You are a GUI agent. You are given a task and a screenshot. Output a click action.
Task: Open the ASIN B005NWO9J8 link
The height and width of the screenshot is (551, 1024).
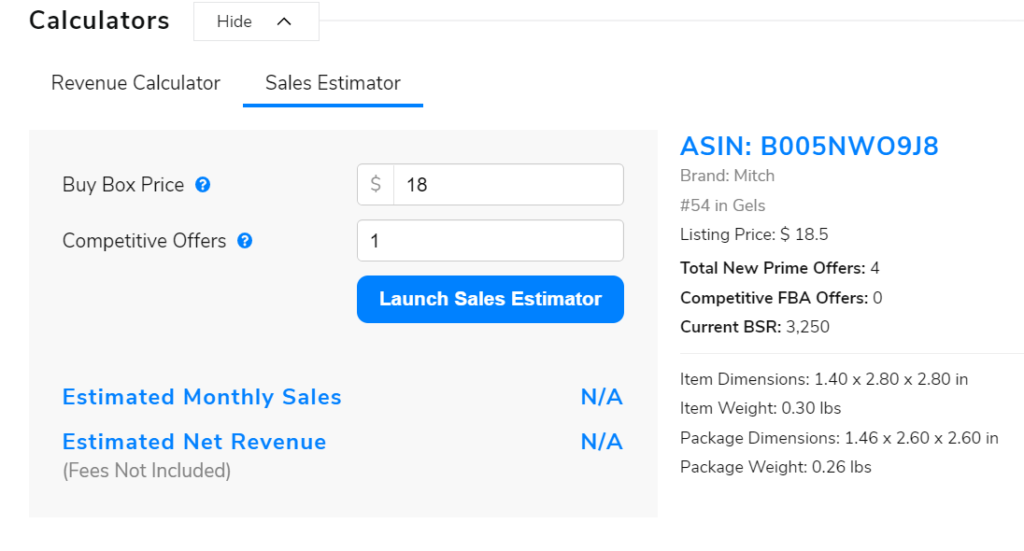coord(809,146)
